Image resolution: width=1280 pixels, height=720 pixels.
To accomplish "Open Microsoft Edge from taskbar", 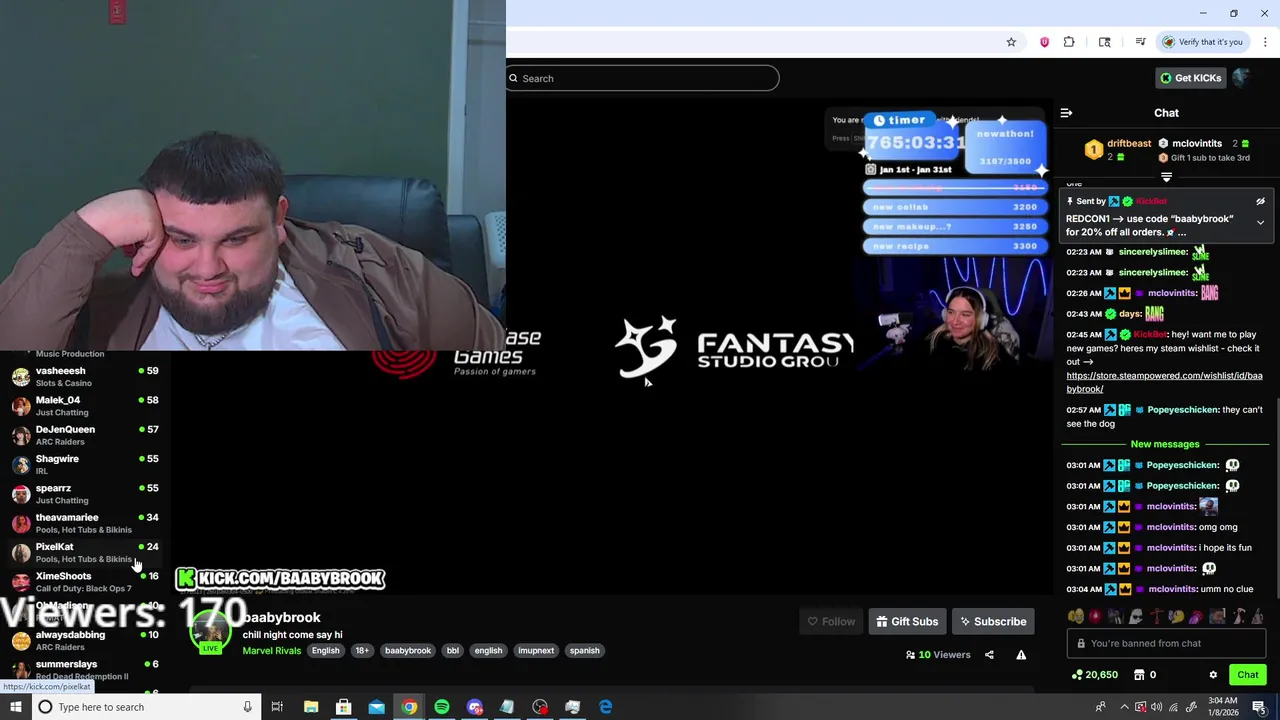I will point(606,707).
